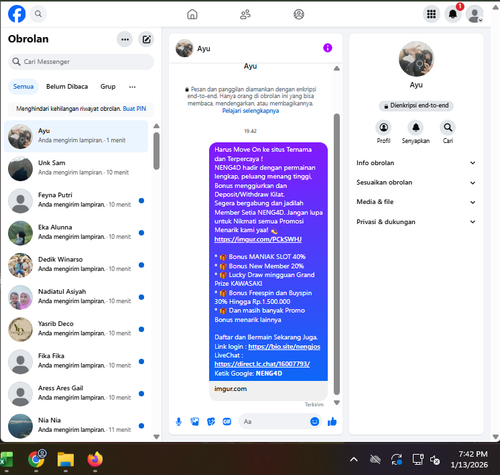Open the chat with Feyna Putri
The width and height of the screenshot is (500, 475).
76,201
